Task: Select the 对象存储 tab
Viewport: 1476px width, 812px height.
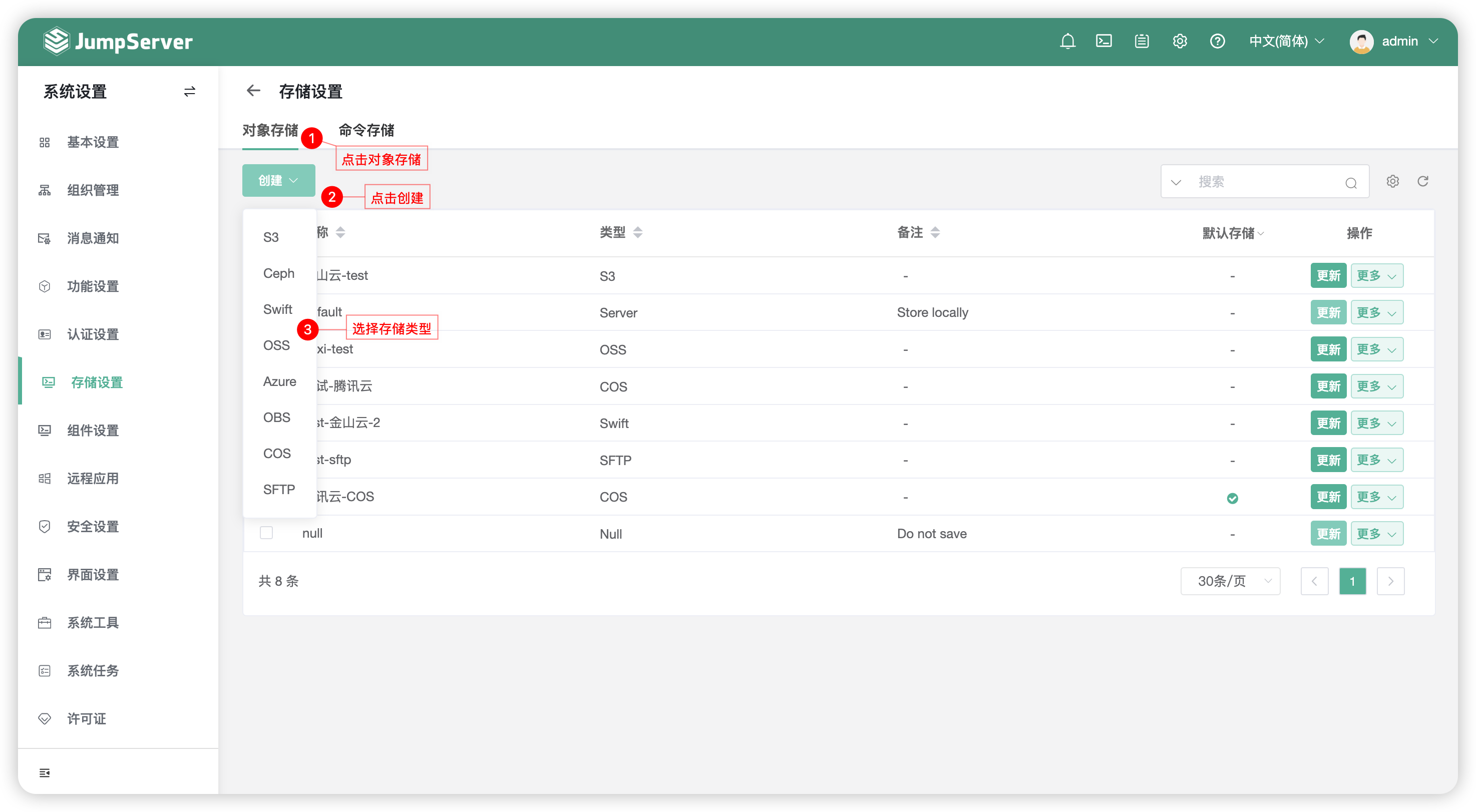Action: pos(270,130)
